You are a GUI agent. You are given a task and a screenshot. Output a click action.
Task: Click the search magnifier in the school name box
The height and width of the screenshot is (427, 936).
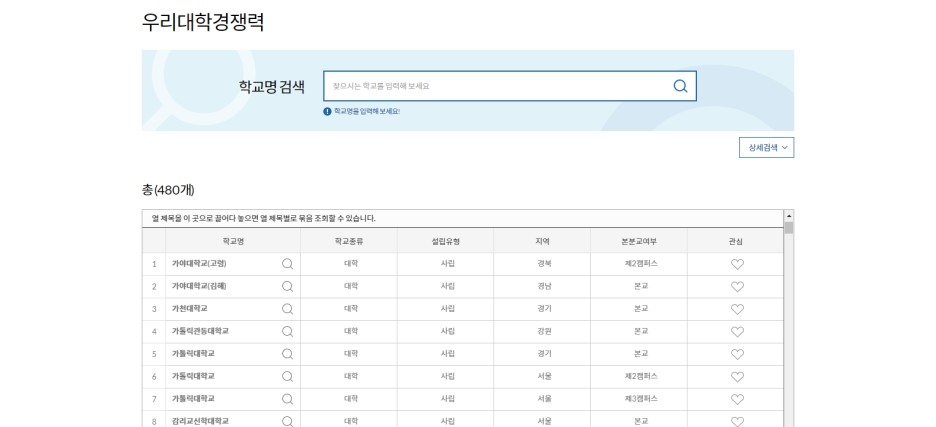pyautogui.click(x=680, y=86)
